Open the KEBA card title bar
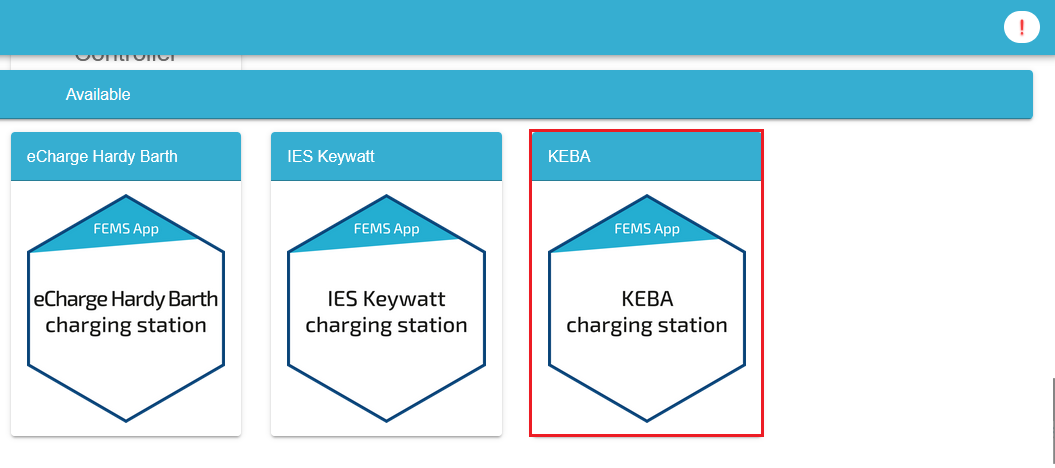Image resolution: width=1055 pixels, height=468 pixels. point(647,157)
